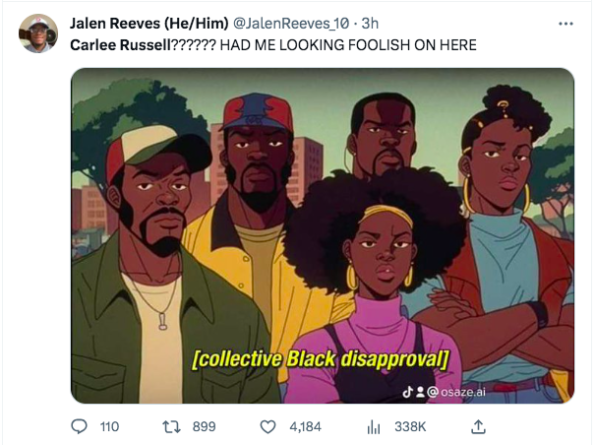Open tweet permalink via 3h timestamp
The image size is (595, 445).
pyautogui.click(x=370, y=24)
